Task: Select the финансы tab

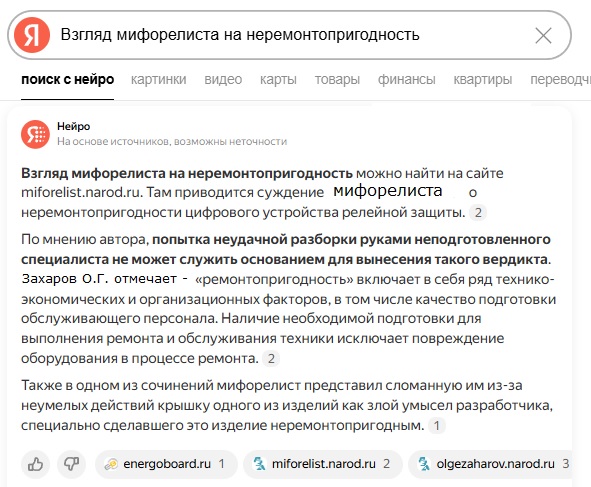Action: coord(407,79)
